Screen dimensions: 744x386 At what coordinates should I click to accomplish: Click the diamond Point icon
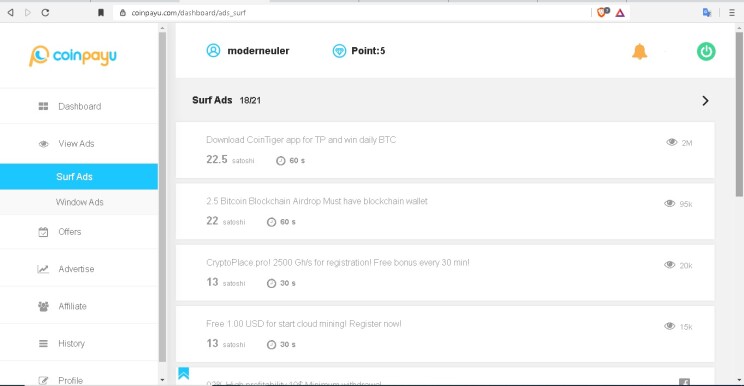pos(339,51)
